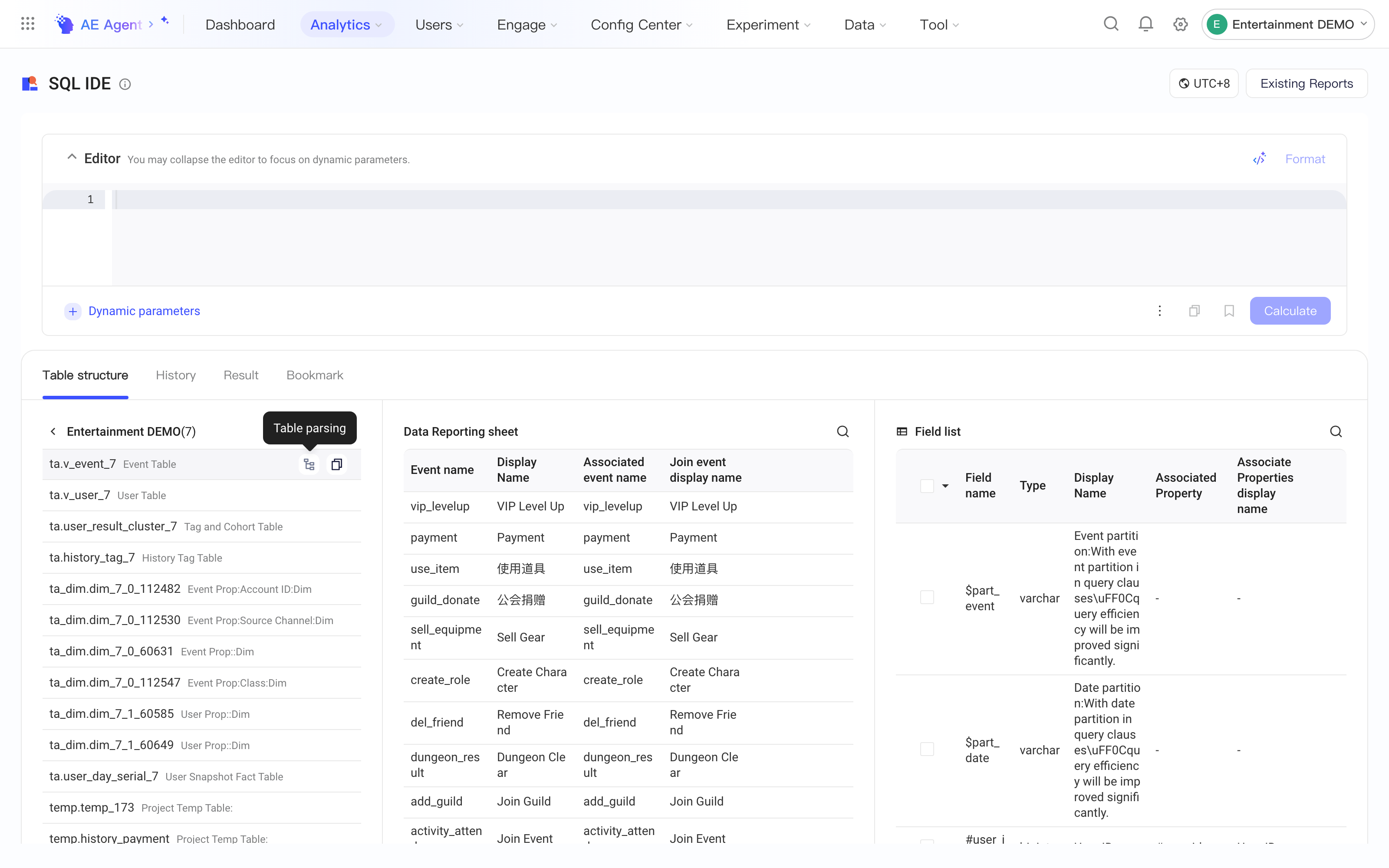Open the three-dot more options menu

pos(1159,311)
